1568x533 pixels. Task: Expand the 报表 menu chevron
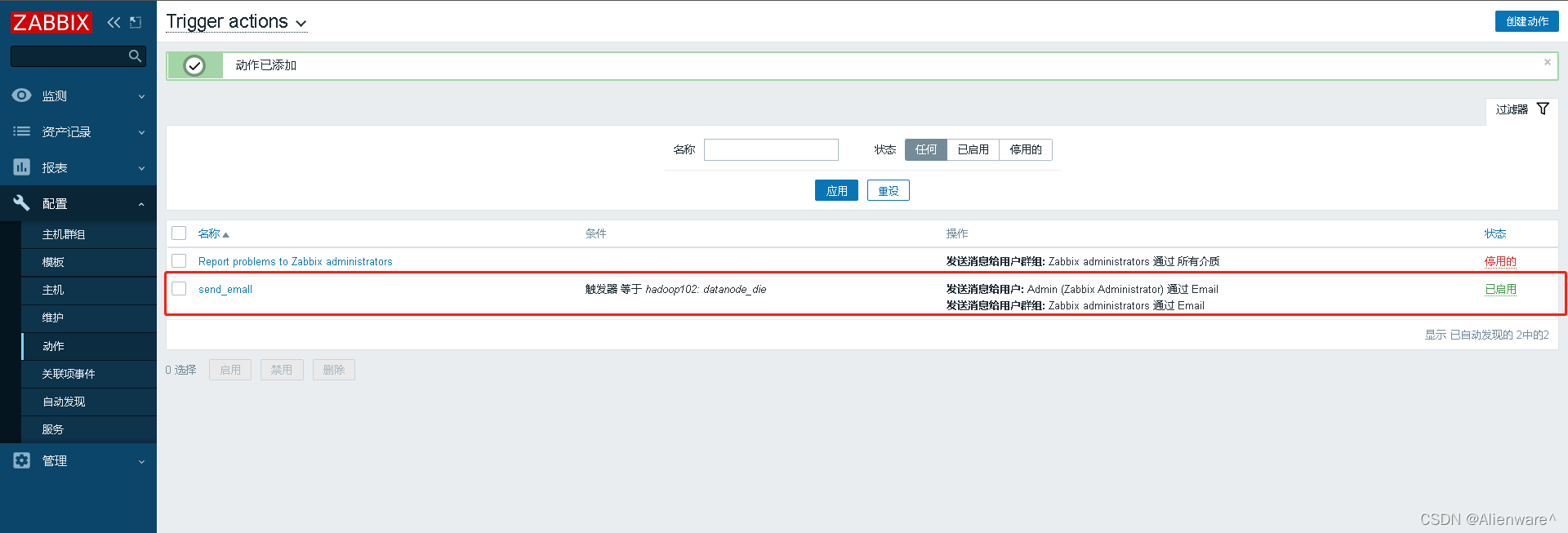click(141, 168)
